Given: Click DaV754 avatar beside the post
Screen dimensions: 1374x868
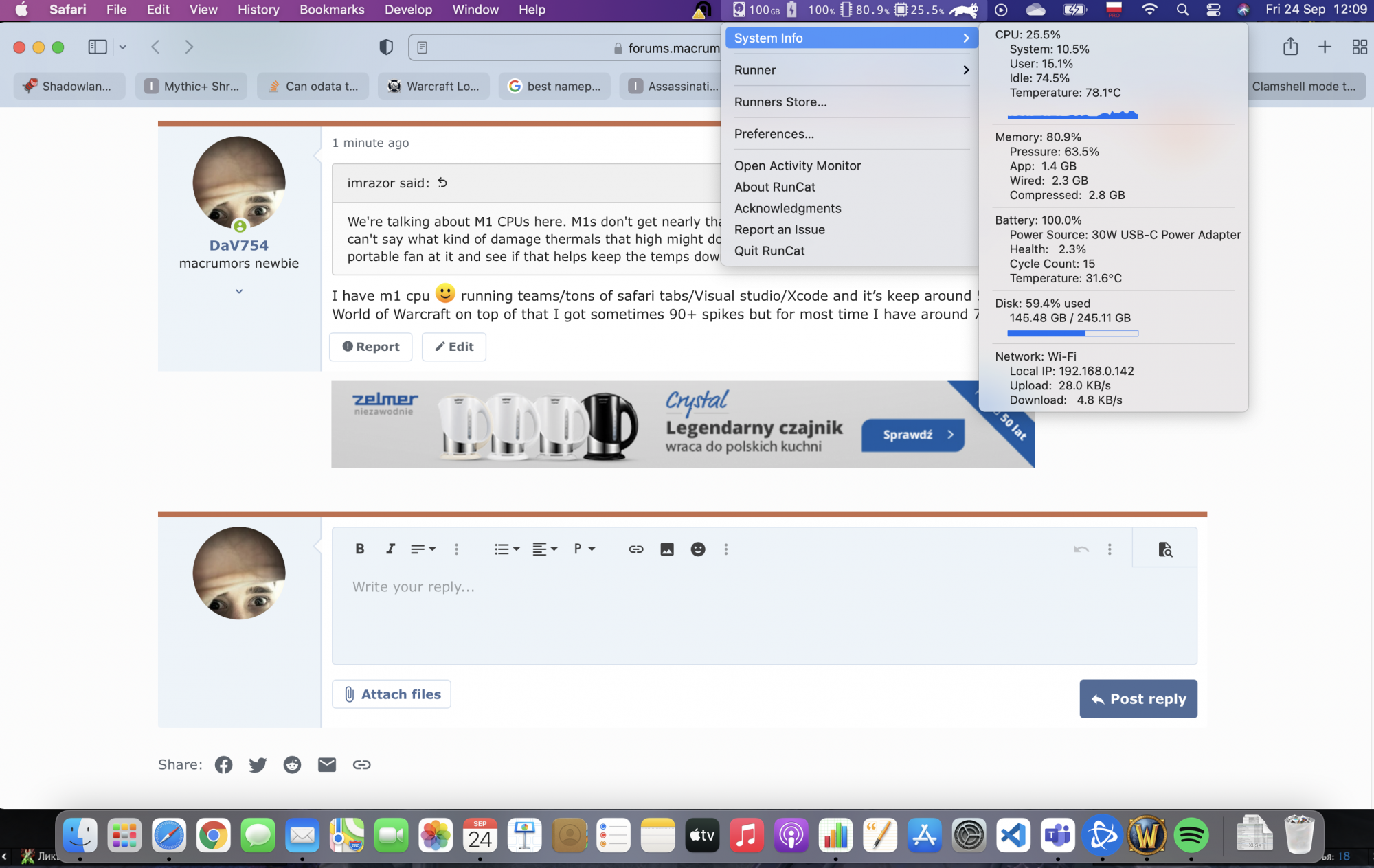Looking at the screenshot, I should (x=239, y=183).
